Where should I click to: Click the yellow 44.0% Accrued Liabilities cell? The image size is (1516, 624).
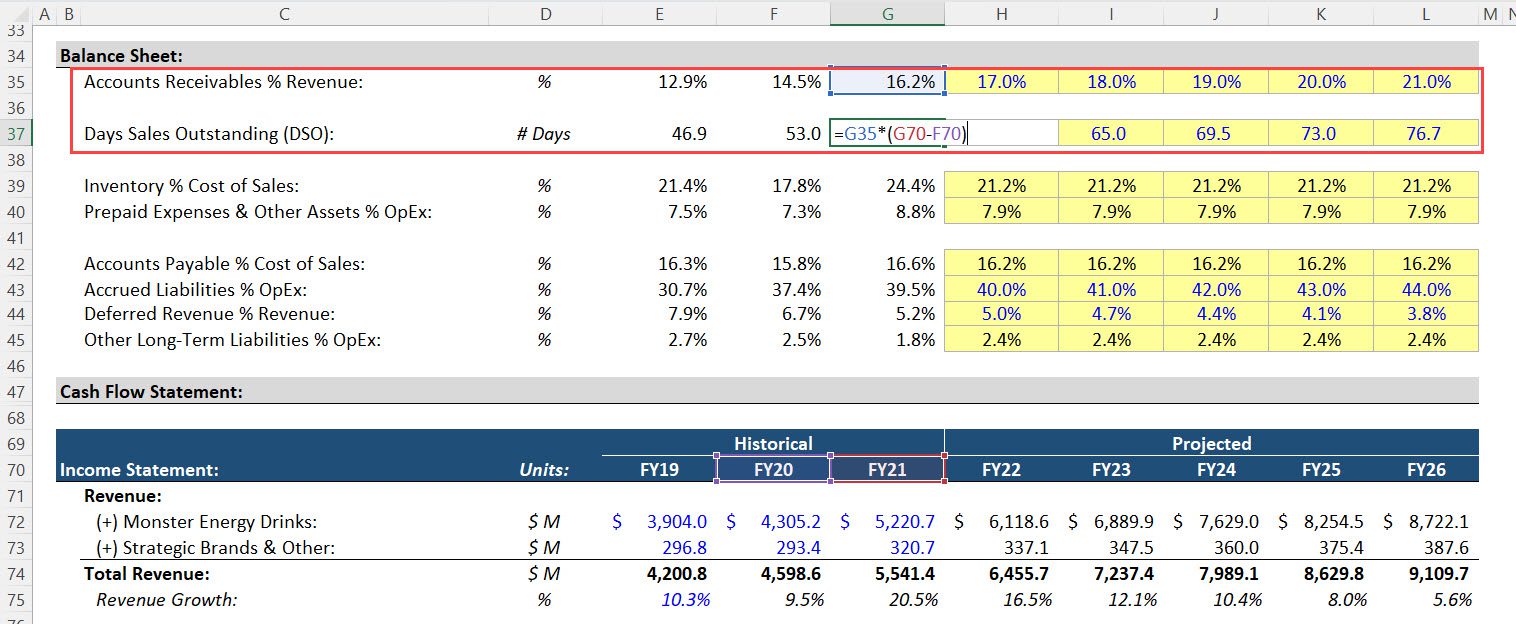pos(1426,289)
